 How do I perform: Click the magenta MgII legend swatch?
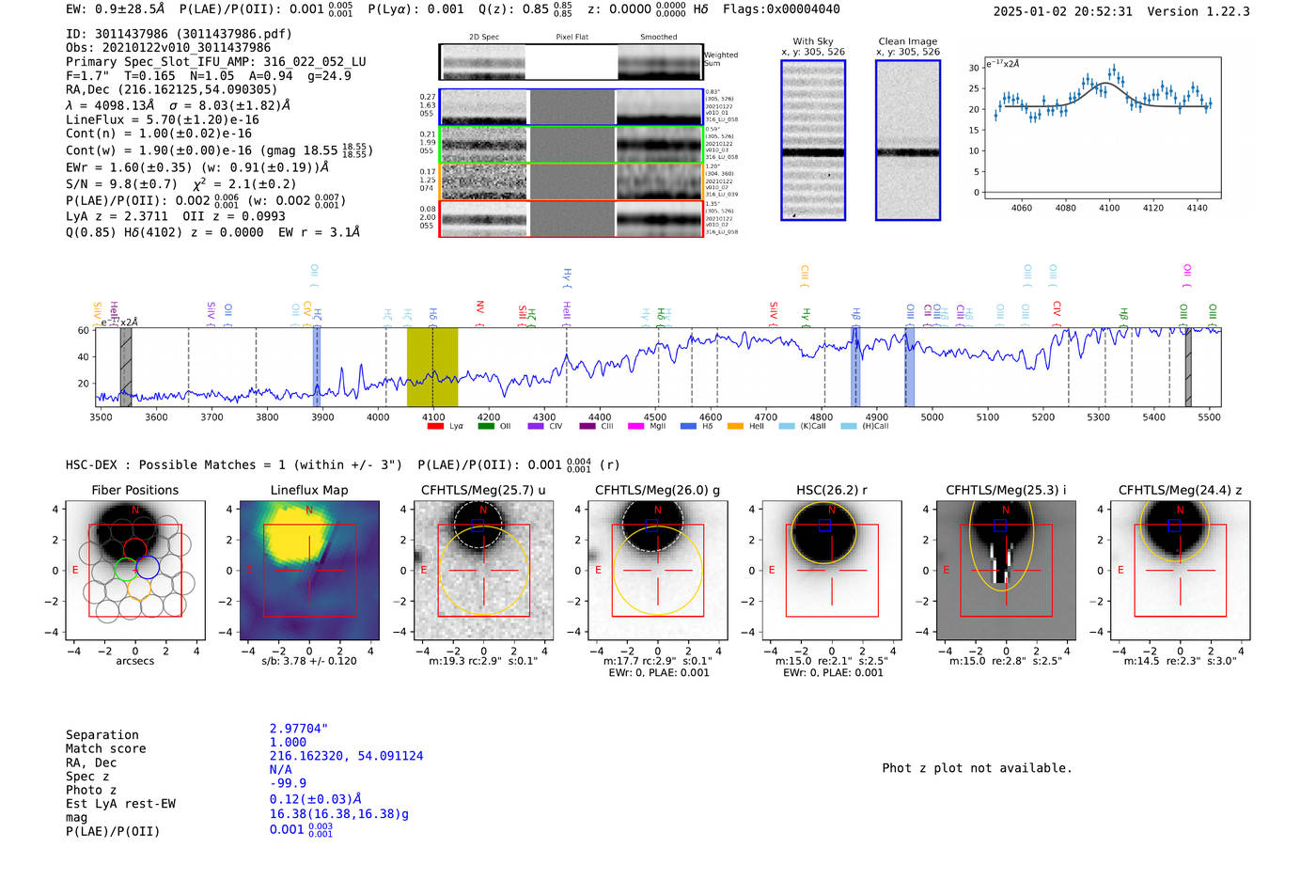(636, 426)
